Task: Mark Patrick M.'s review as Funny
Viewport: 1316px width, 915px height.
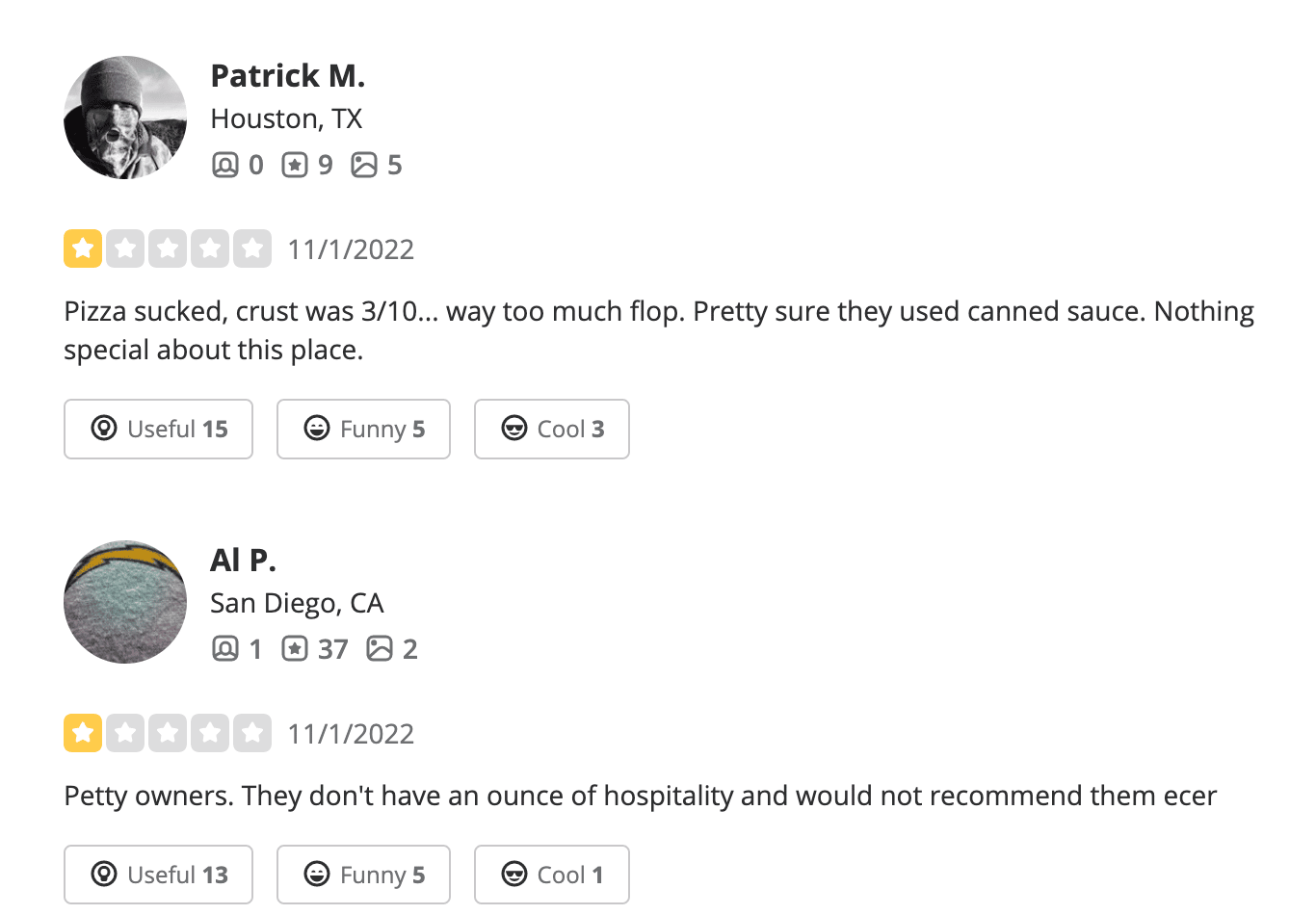Action: [363, 429]
